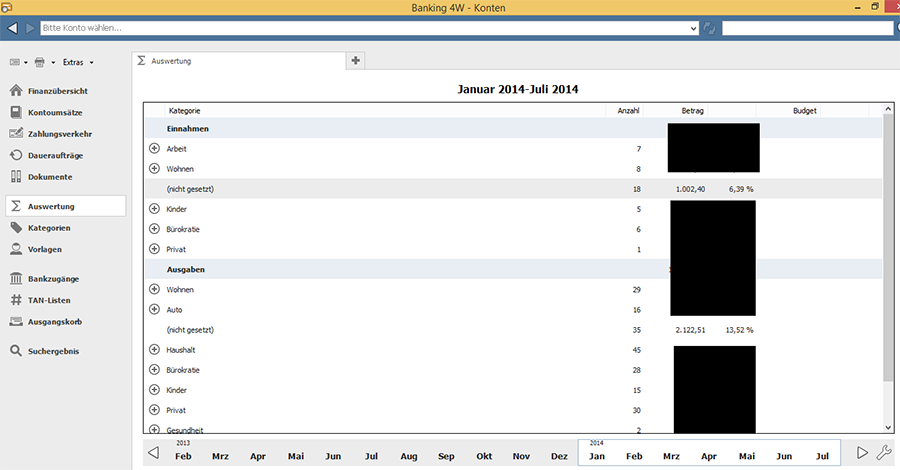
Task: Open Zahlungsverkehr icon in sidebar
Action: click(16, 134)
